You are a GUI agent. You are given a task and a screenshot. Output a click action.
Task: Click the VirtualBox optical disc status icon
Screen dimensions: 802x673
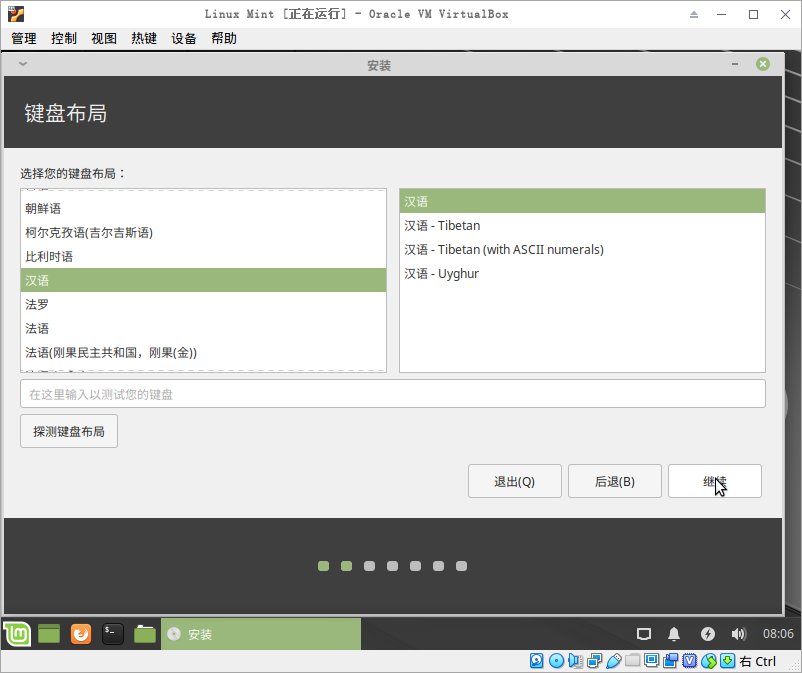557,660
